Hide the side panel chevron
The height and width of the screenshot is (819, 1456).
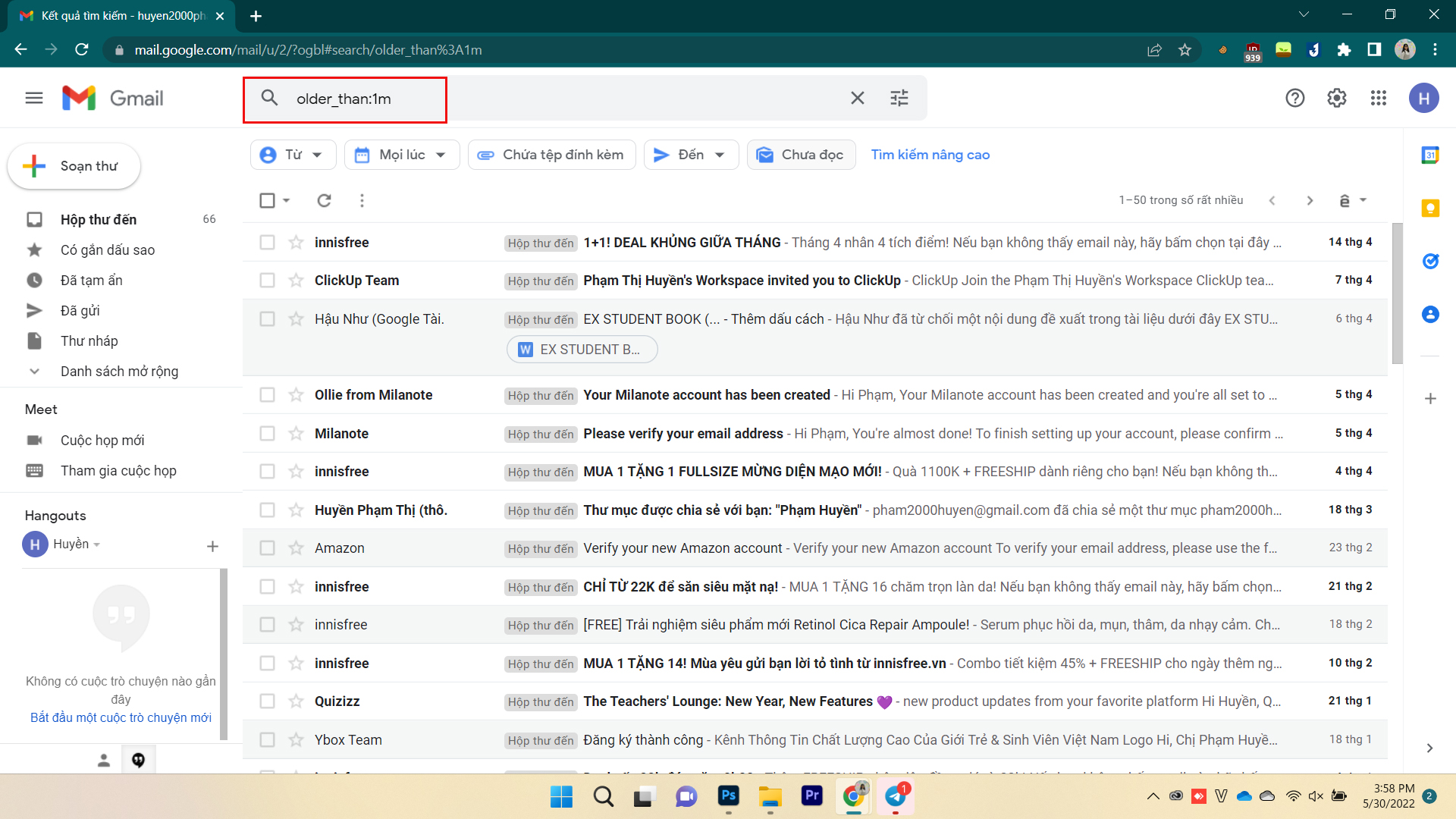1429,748
